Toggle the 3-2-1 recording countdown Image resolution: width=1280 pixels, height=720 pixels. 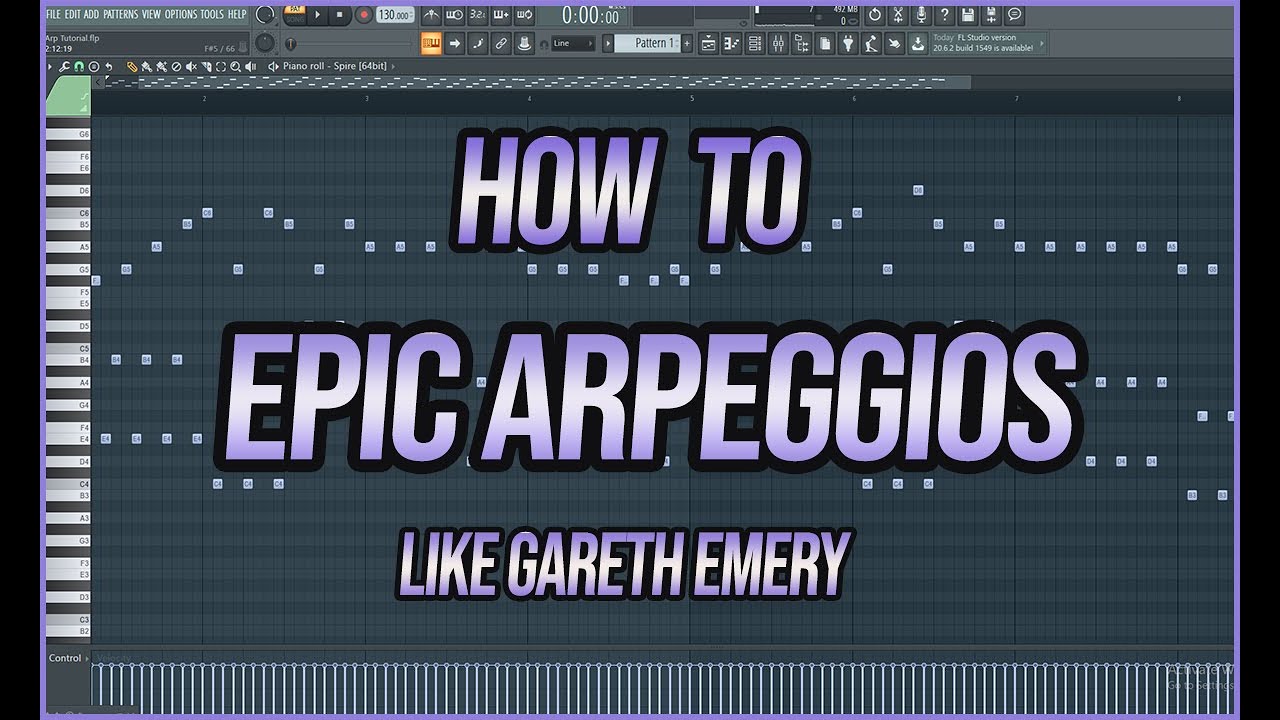click(x=478, y=14)
